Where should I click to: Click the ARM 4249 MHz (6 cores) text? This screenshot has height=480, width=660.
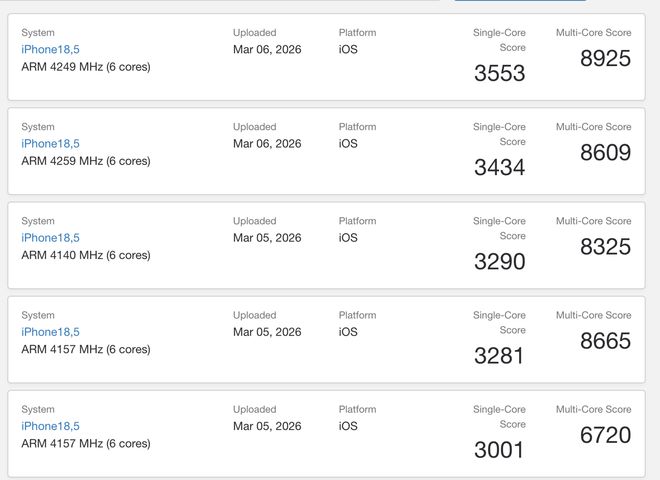click(86, 67)
